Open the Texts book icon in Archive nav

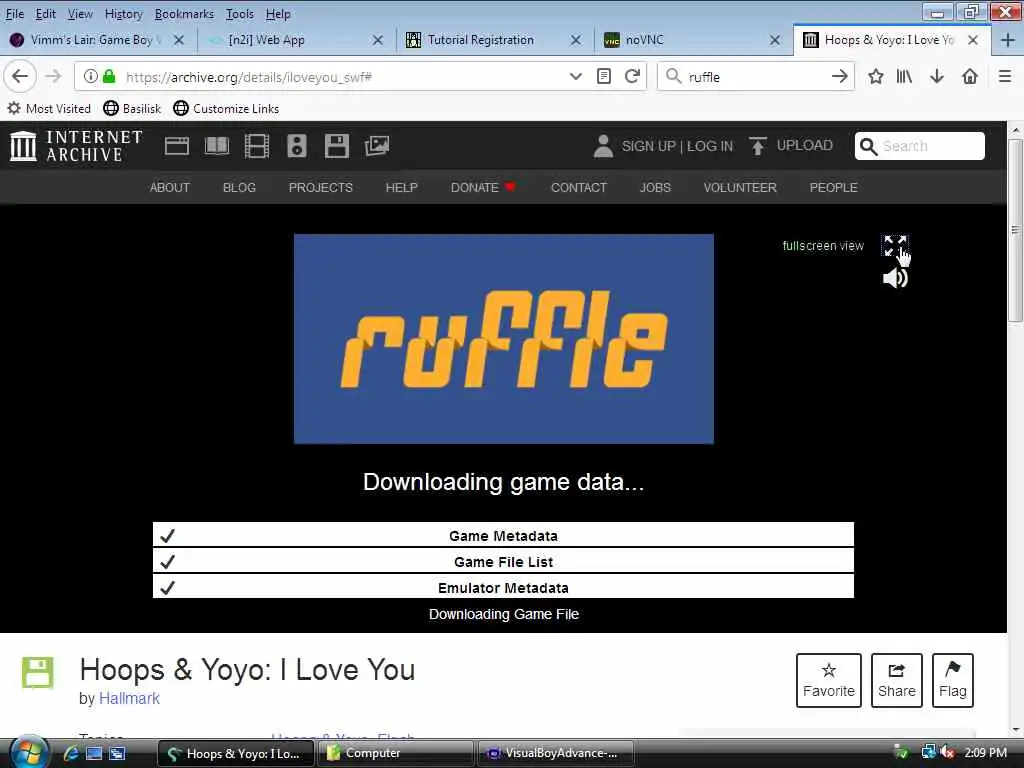click(217, 146)
